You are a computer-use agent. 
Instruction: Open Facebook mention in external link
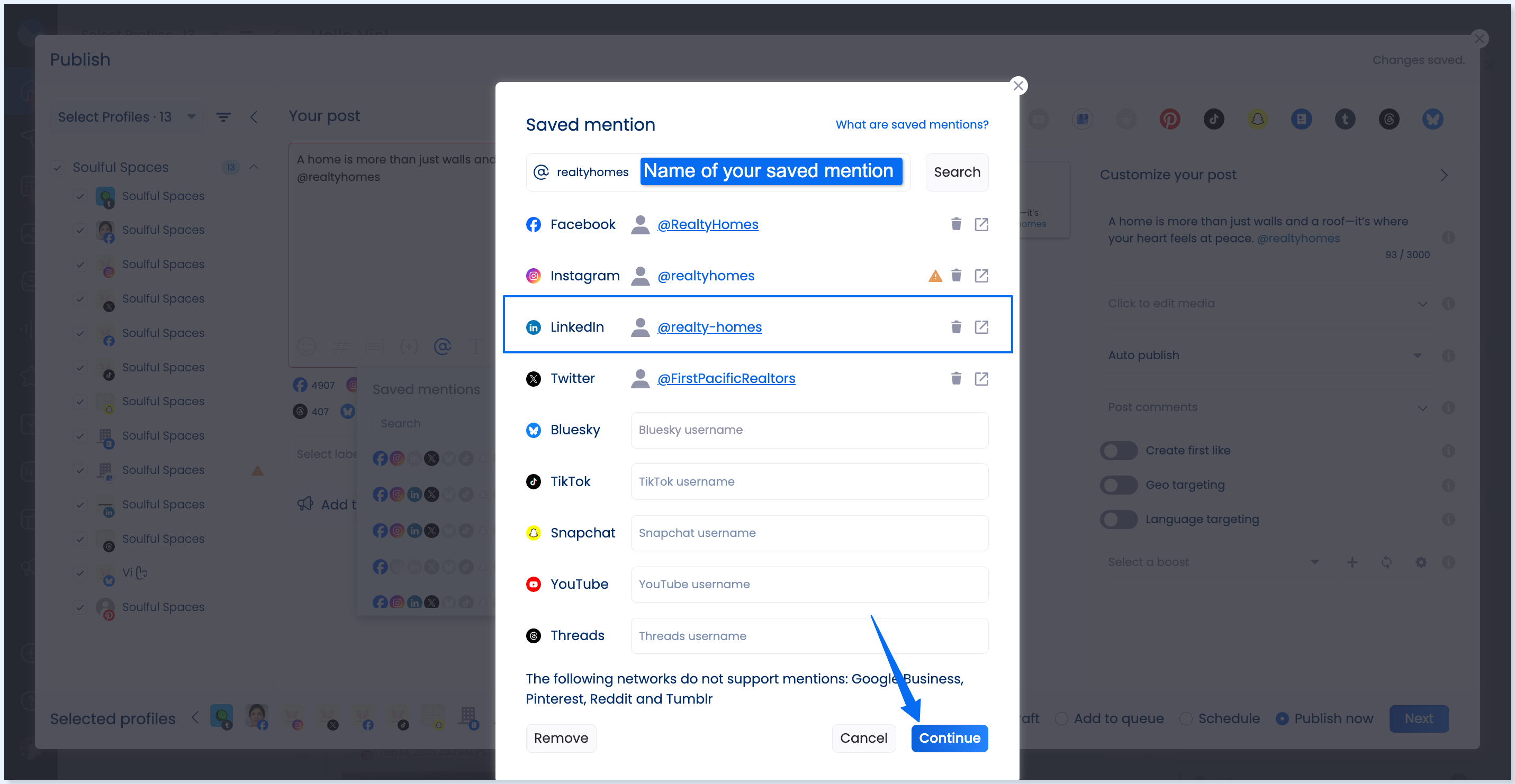pyautogui.click(x=981, y=224)
